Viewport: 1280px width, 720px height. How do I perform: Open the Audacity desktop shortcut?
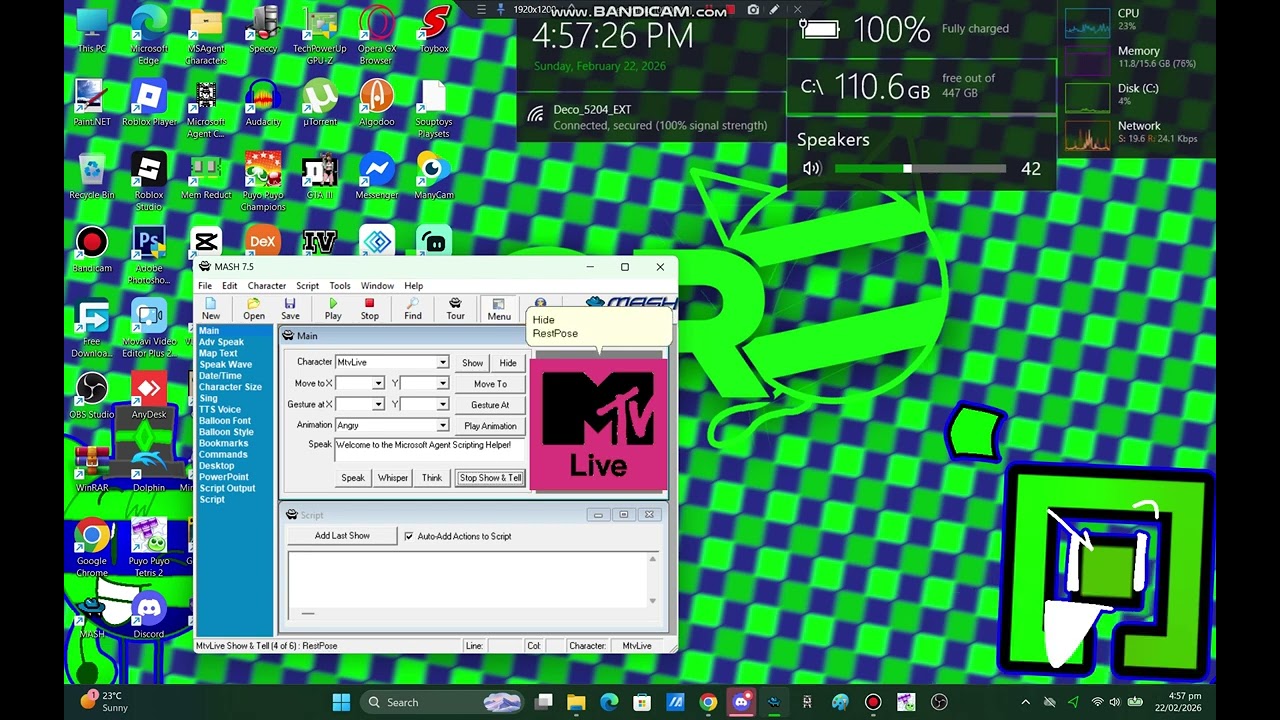click(263, 104)
